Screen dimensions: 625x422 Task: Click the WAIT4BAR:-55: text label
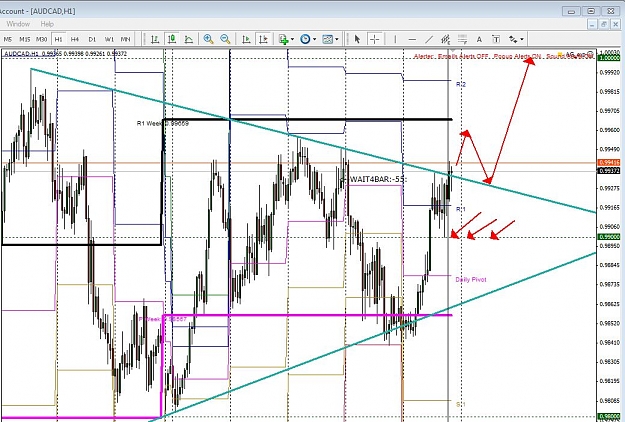click(378, 179)
